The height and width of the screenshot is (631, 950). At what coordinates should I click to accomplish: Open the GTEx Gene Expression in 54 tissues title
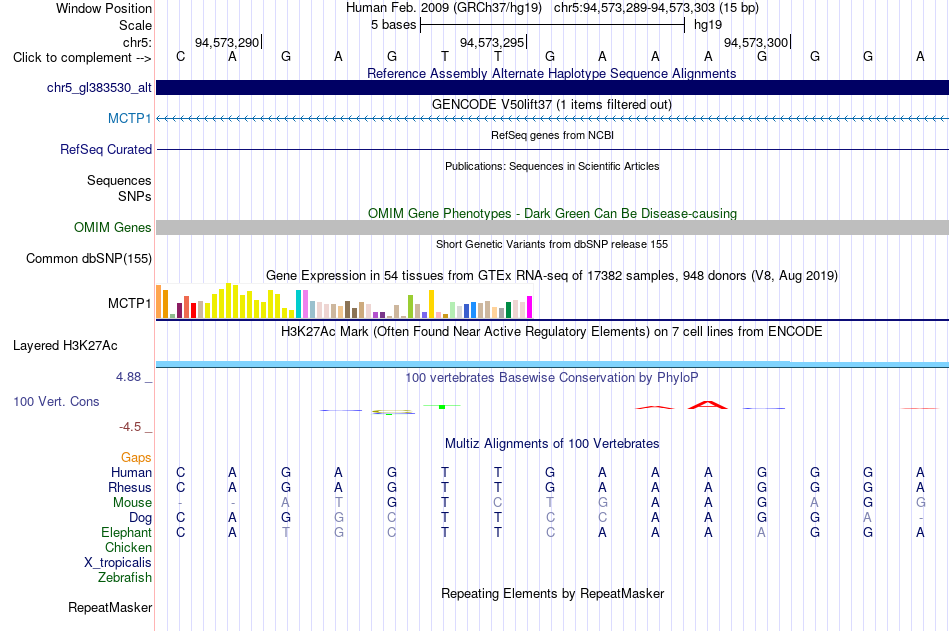pyautogui.click(x=552, y=275)
